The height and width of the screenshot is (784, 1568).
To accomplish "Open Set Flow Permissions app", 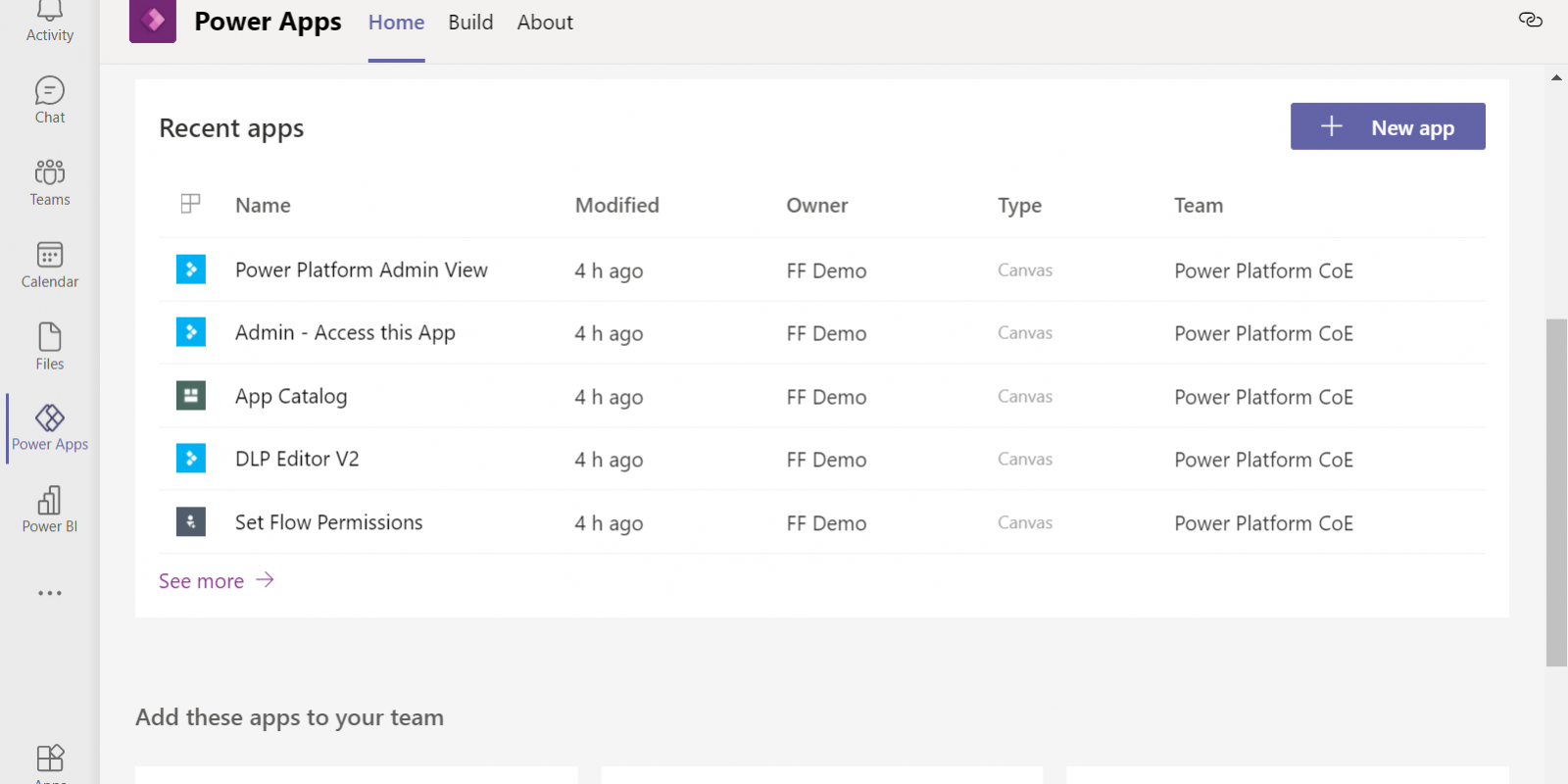I will (329, 522).
